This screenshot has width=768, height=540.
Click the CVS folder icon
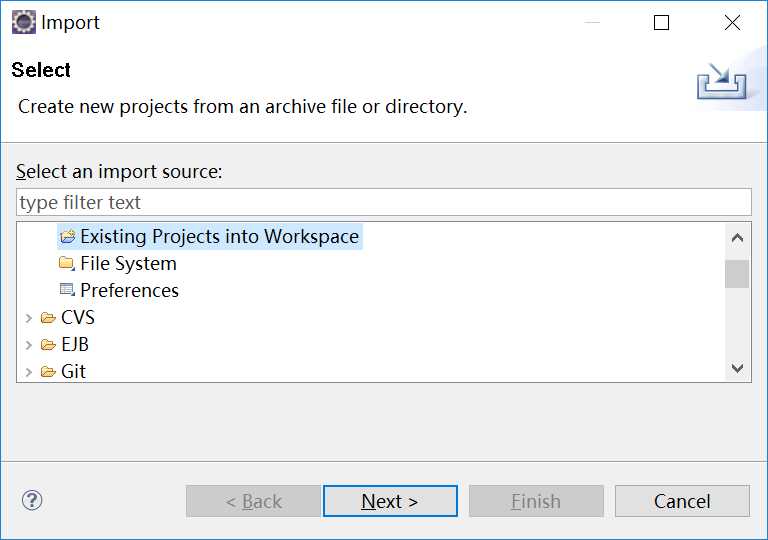48,318
